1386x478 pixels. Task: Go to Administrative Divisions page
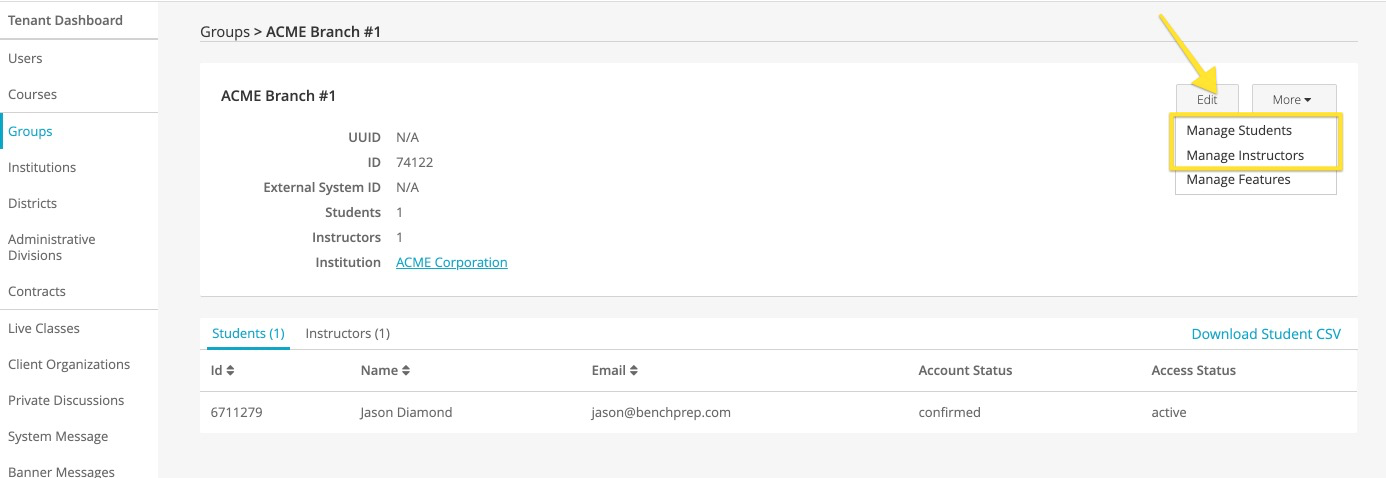52,247
